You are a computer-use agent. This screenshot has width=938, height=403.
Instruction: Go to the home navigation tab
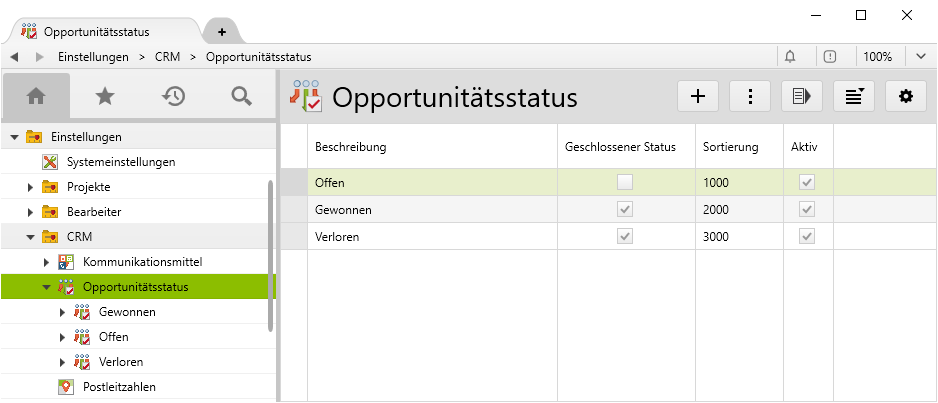click(x=36, y=96)
